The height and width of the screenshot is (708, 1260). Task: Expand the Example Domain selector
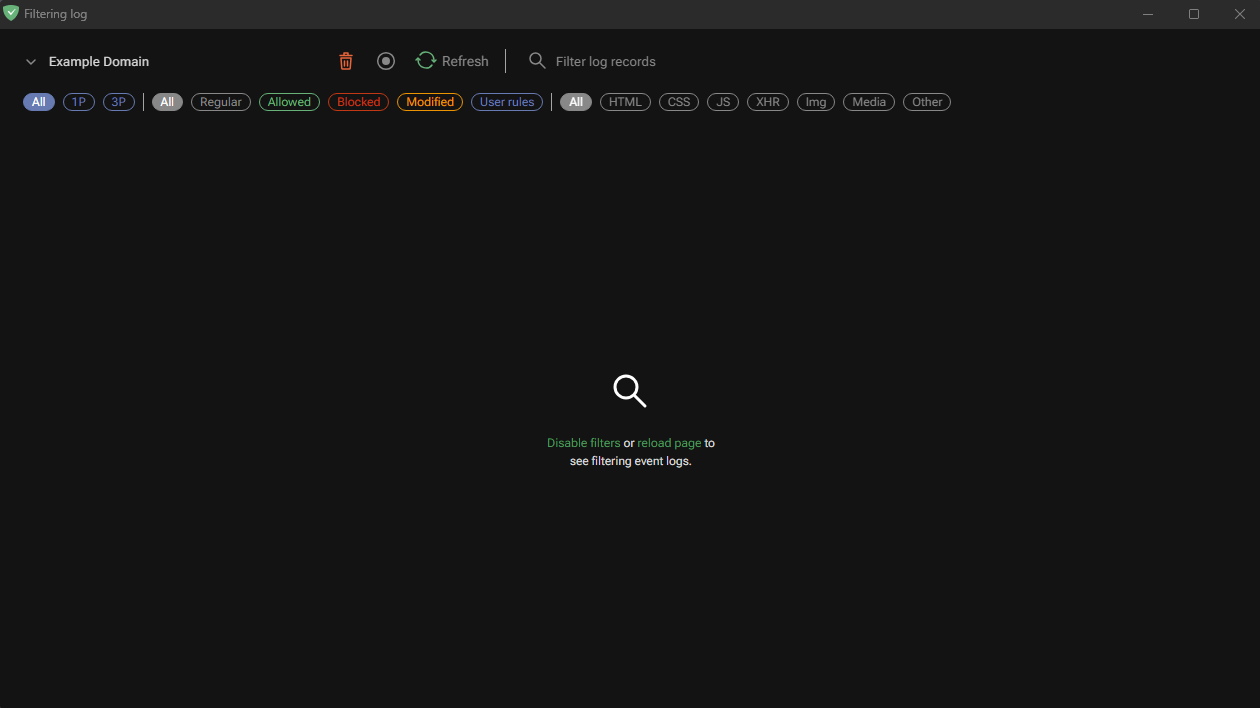(x=31, y=61)
